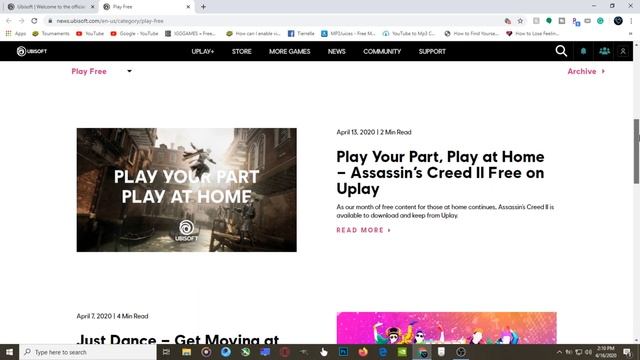
Task: Click the page vertical scrollbar thumb
Action: [x=636, y=151]
